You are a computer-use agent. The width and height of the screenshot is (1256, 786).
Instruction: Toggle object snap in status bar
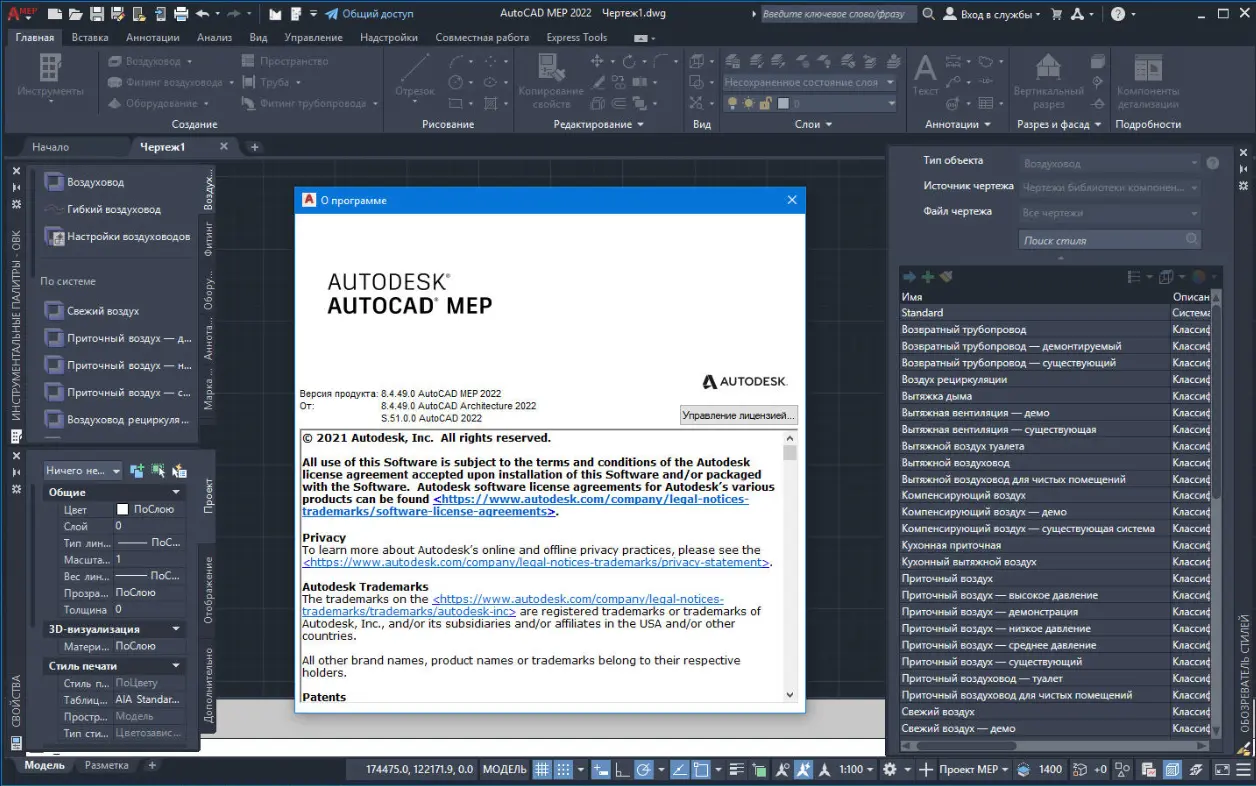(701, 769)
